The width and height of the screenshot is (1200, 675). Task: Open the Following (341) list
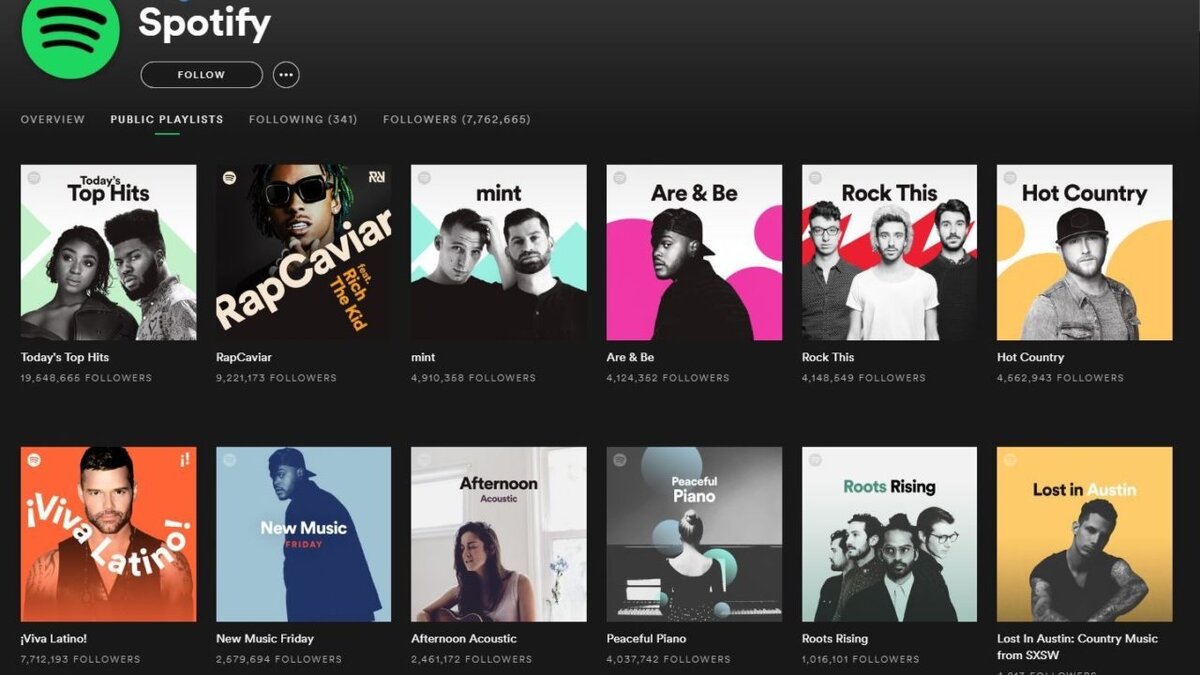302,119
